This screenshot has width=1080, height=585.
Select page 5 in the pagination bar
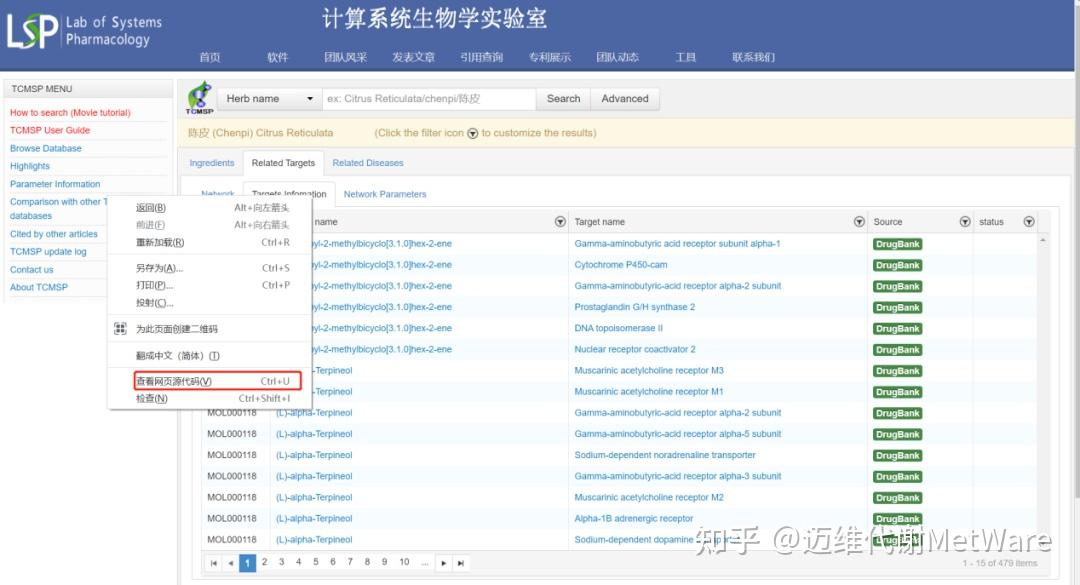(315, 562)
